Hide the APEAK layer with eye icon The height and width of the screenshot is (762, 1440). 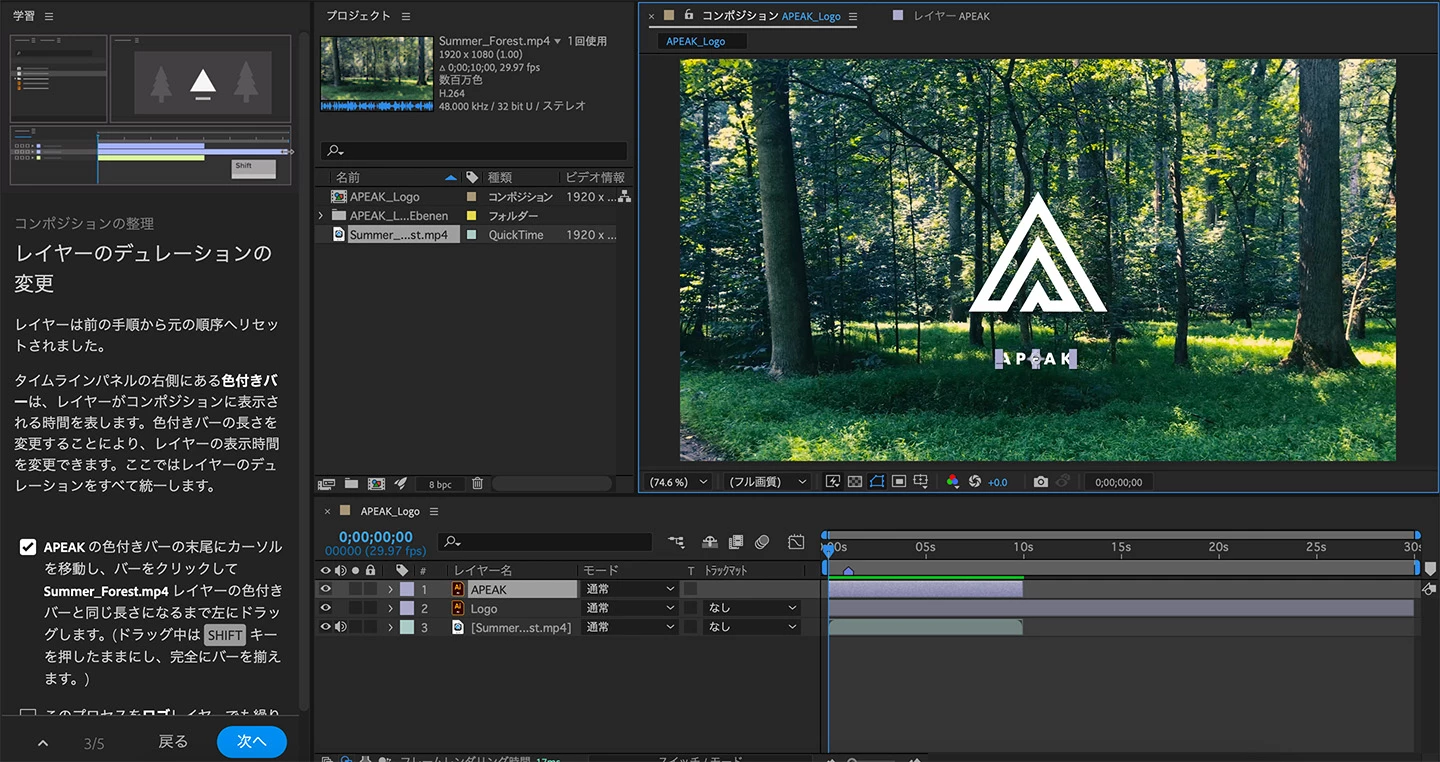point(325,589)
